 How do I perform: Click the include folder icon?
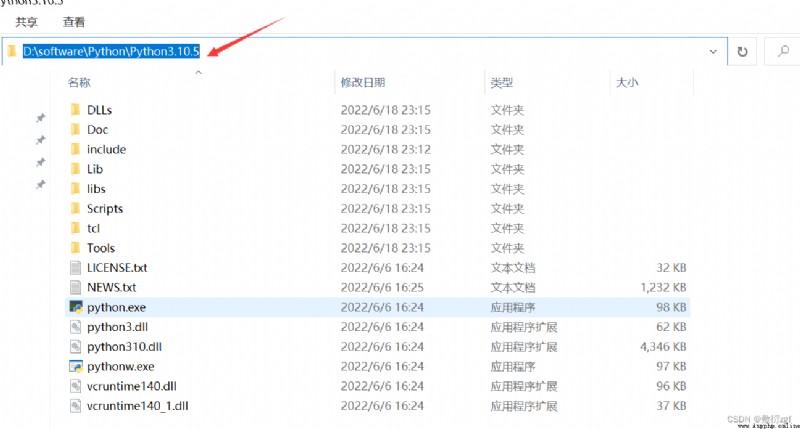[76, 149]
